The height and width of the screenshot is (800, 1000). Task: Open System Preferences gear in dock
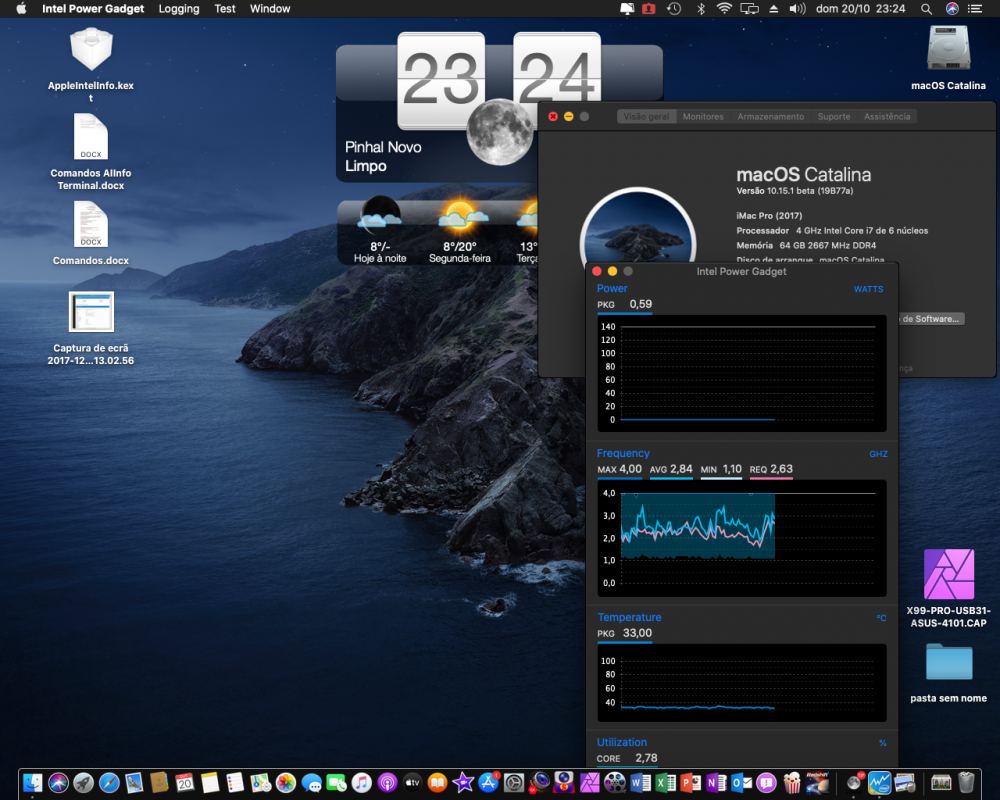coord(513,782)
